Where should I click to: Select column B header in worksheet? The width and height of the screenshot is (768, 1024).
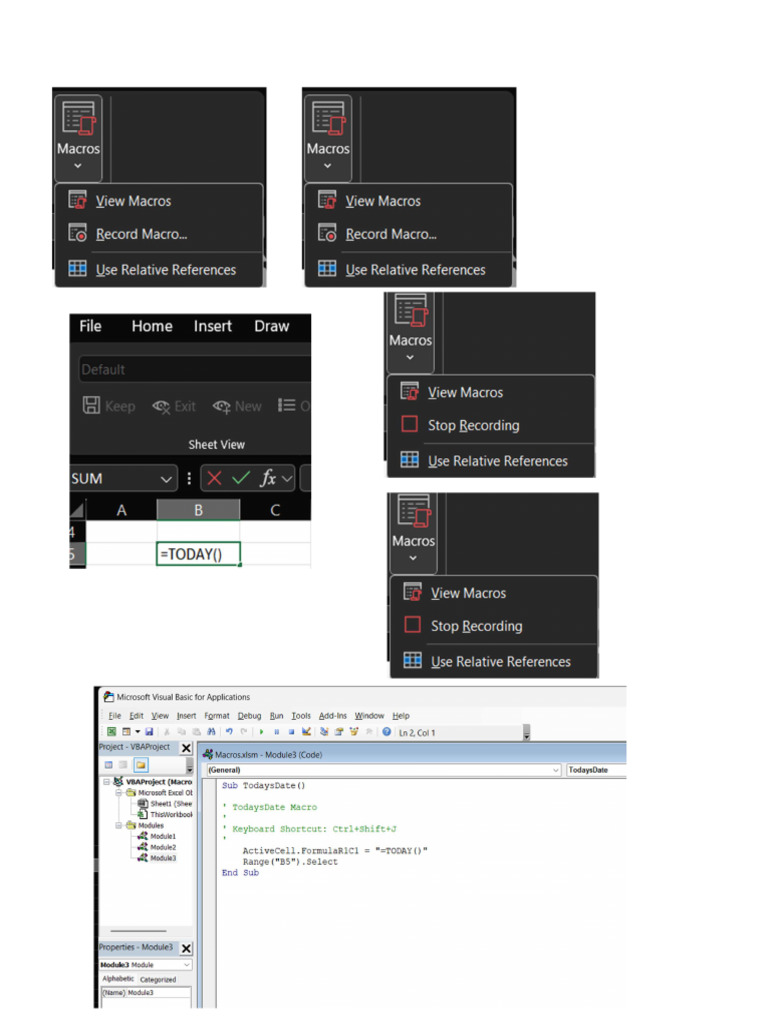click(198, 510)
